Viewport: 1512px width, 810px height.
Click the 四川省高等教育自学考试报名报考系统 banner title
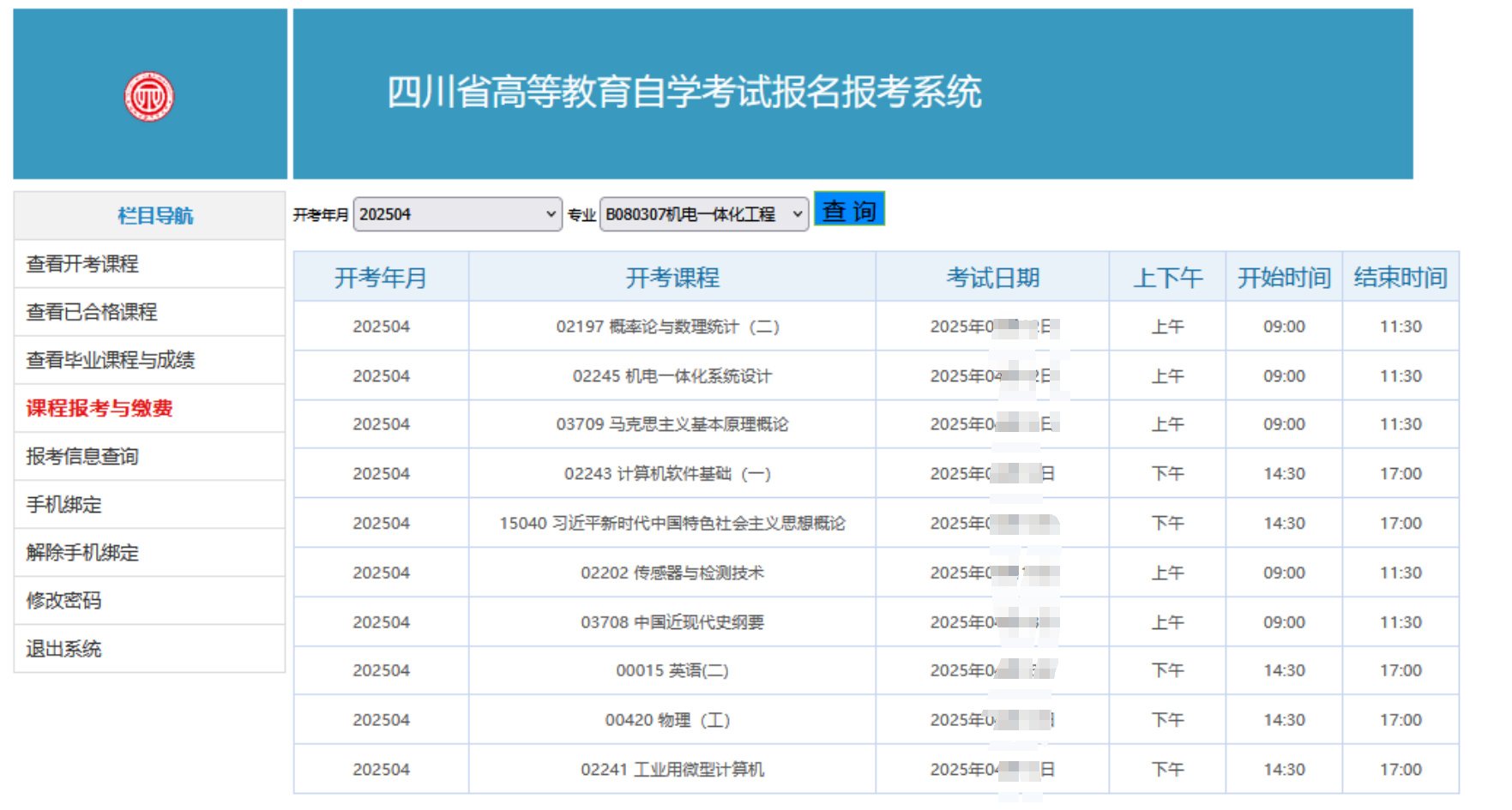[684, 93]
